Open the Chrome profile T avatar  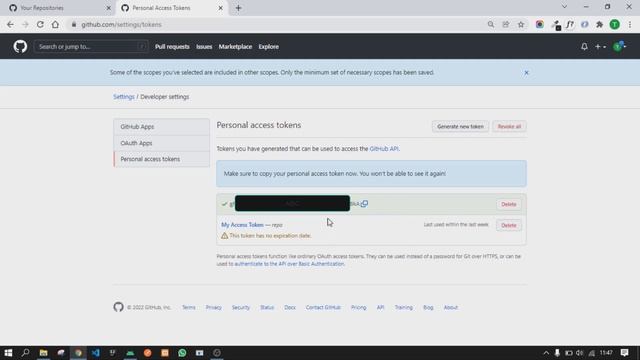(x=614, y=24)
